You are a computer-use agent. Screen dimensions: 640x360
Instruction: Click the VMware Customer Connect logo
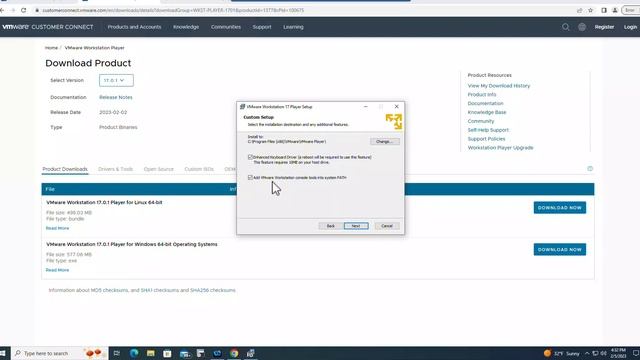(x=48, y=27)
